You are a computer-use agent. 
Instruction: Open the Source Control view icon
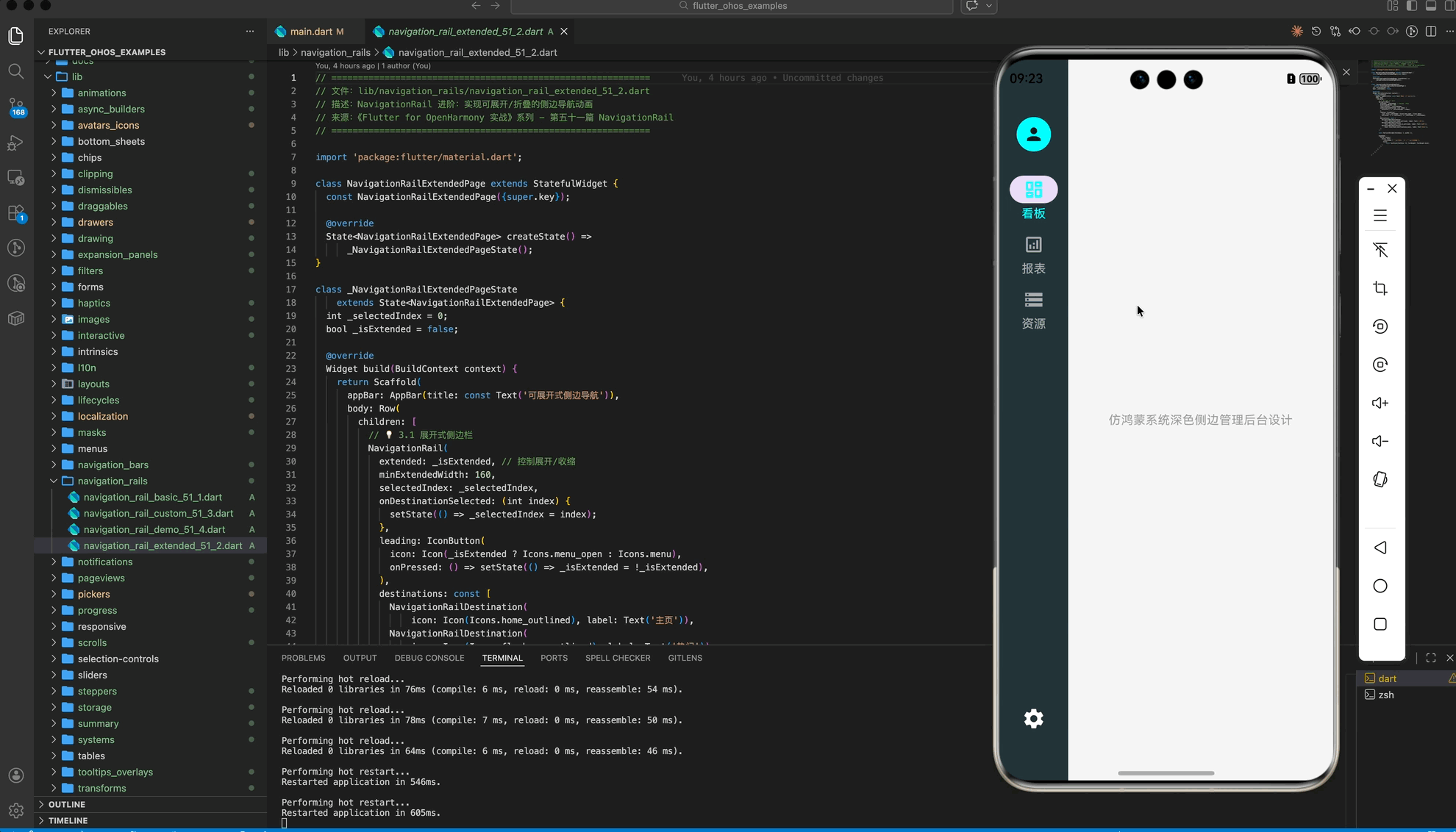[16, 106]
